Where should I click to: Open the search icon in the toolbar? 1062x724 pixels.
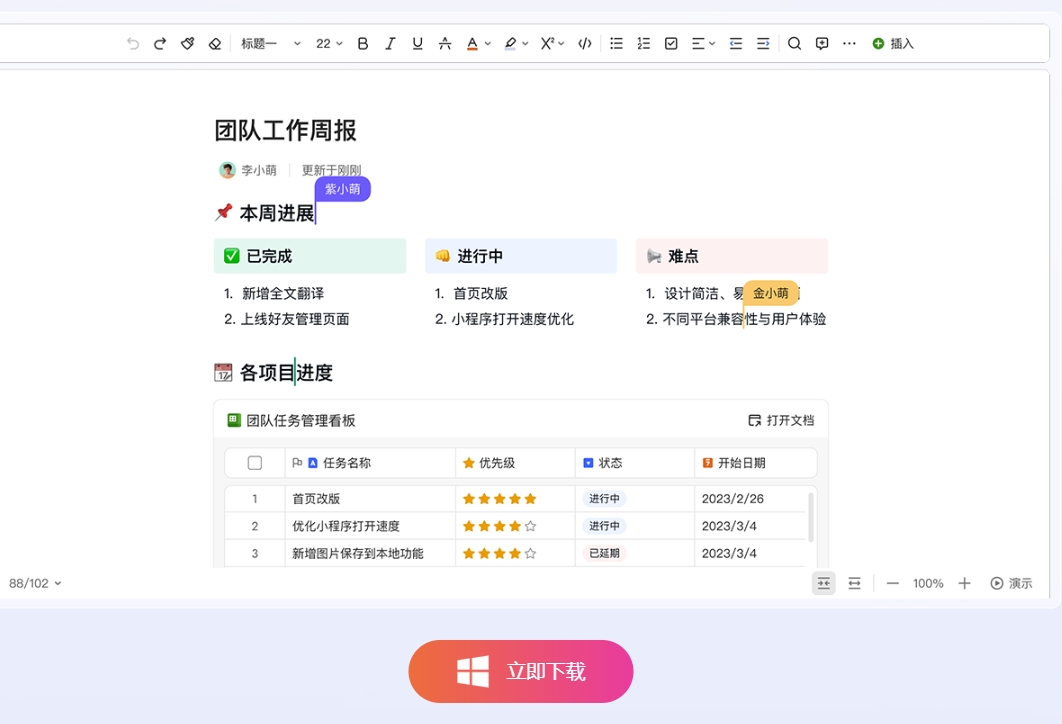click(x=794, y=43)
